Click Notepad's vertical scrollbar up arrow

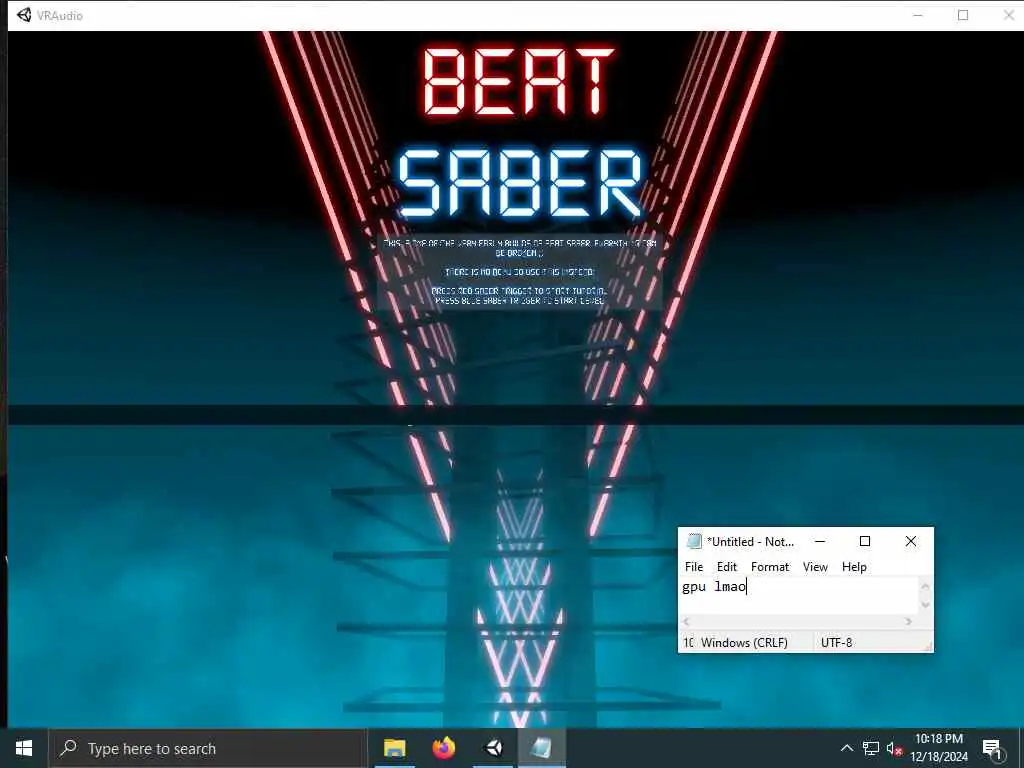925,586
